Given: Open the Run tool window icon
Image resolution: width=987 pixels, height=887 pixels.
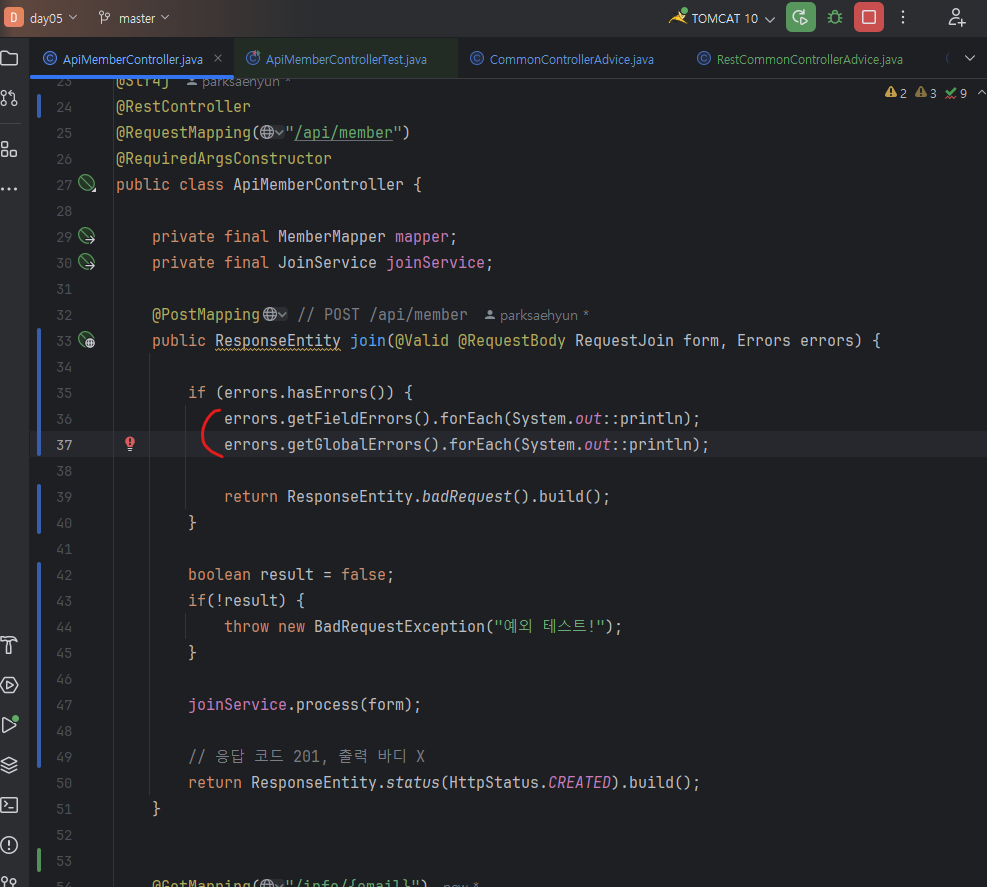Looking at the screenshot, I should point(9,725).
